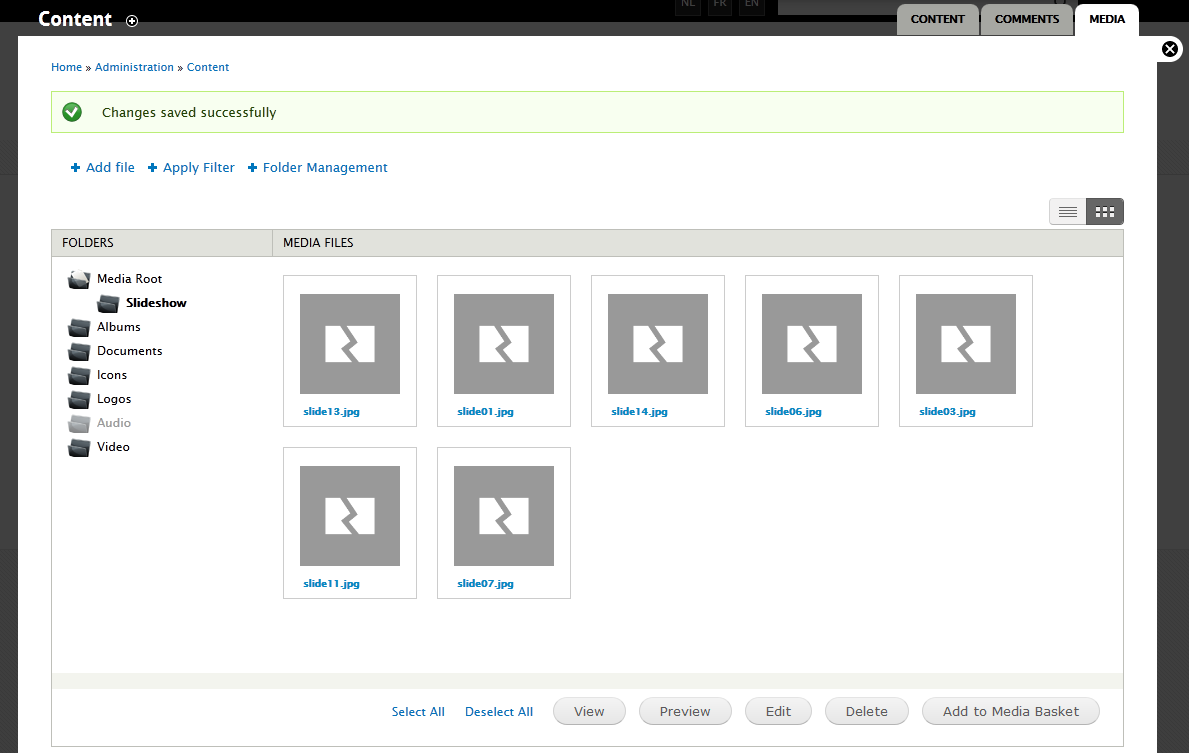Open the CONTENT tab
1189x753 pixels.
(x=937, y=20)
